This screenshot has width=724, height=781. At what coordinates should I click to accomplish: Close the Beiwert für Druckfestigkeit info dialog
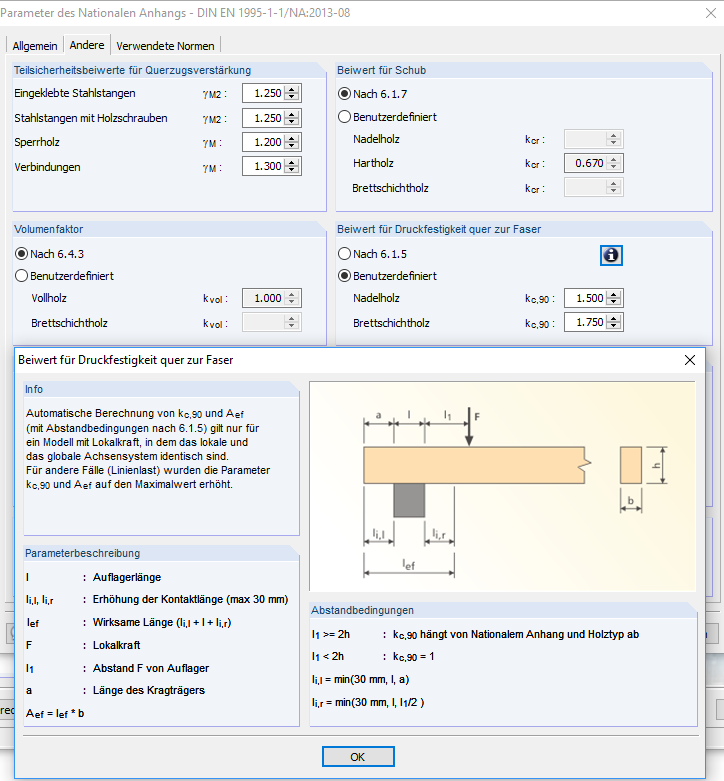click(x=689, y=360)
